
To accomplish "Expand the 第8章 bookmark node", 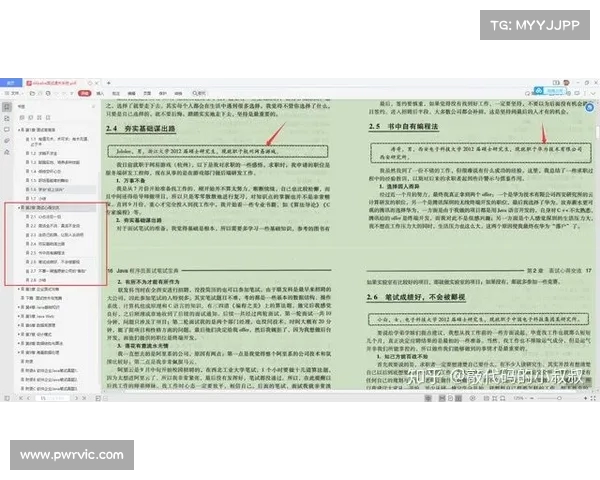I will (x=19, y=343).
